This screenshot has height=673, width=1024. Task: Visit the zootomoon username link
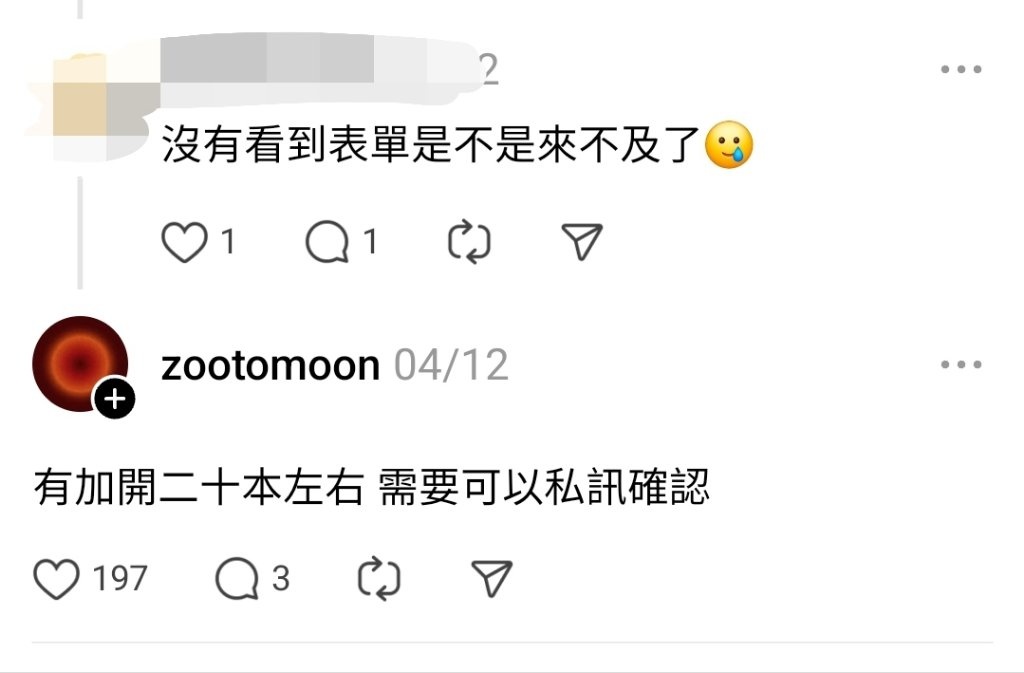[x=270, y=365]
